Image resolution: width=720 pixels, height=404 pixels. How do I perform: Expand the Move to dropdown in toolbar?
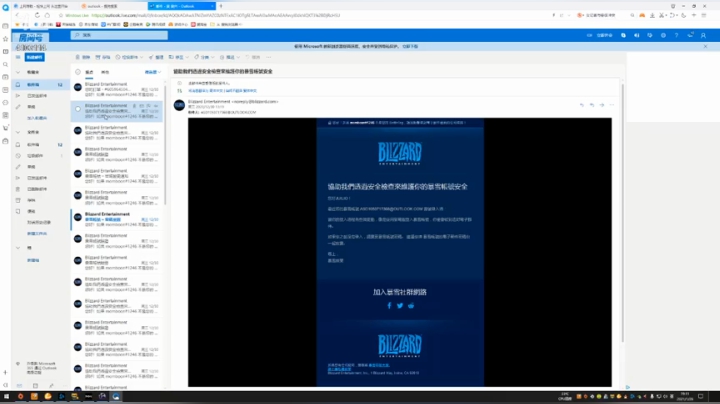[187, 57]
